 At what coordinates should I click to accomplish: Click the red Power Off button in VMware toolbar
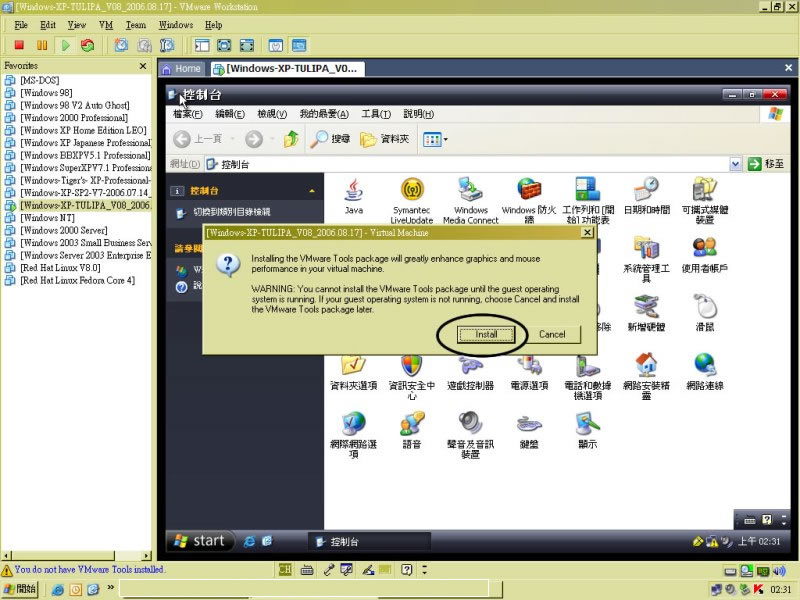coord(19,45)
